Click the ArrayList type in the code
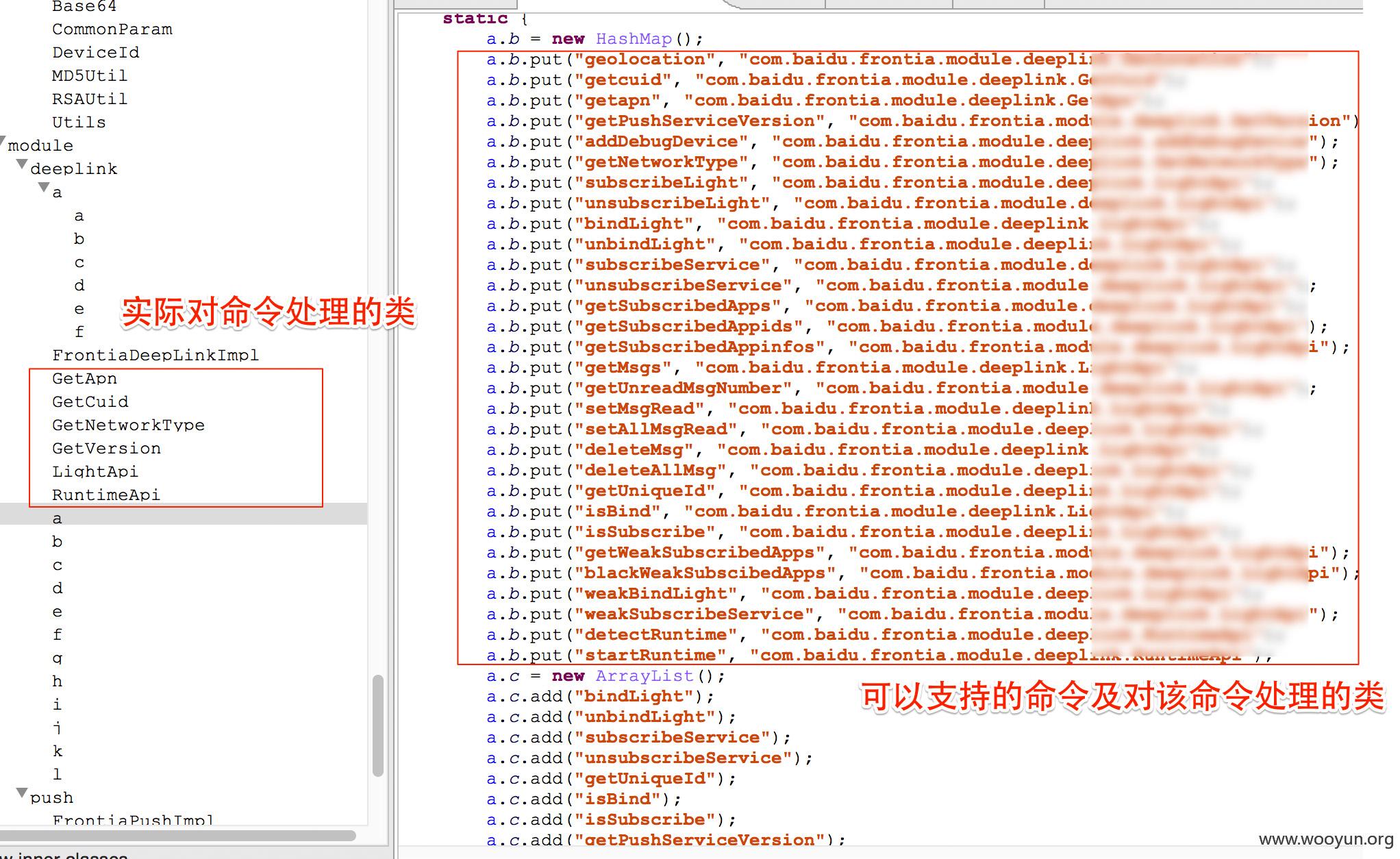 pyautogui.click(x=645, y=676)
